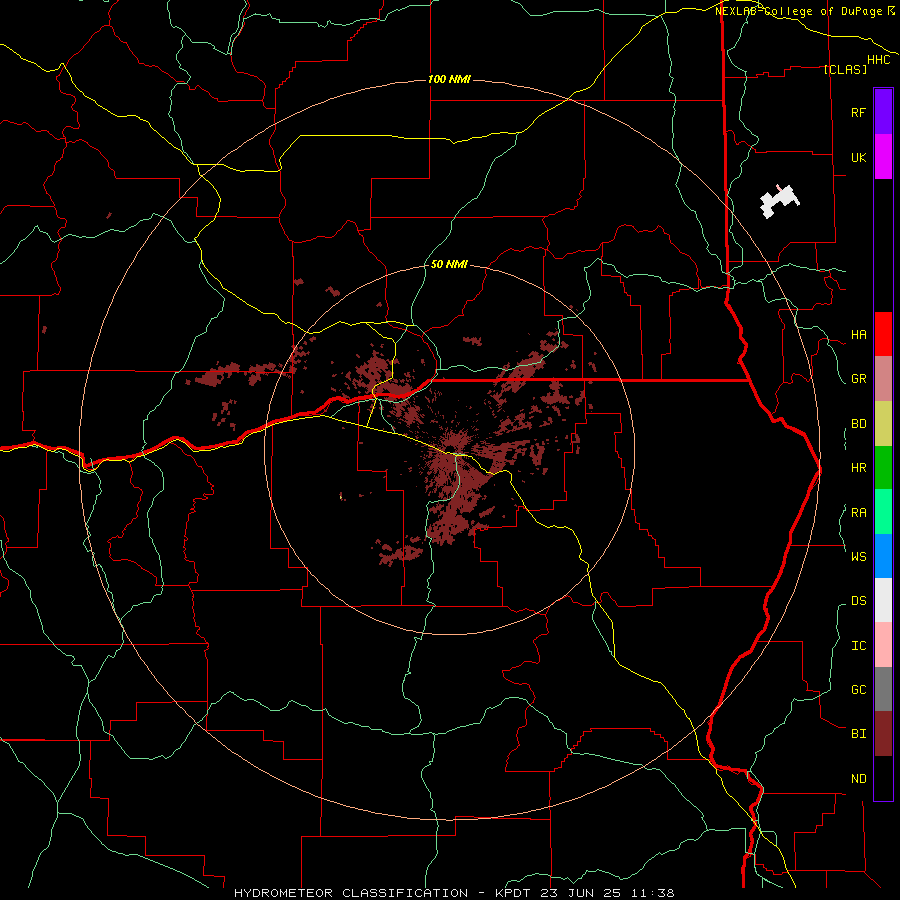Click the UK magenta legend color swatch
The height and width of the screenshot is (900, 900).
click(883, 157)
